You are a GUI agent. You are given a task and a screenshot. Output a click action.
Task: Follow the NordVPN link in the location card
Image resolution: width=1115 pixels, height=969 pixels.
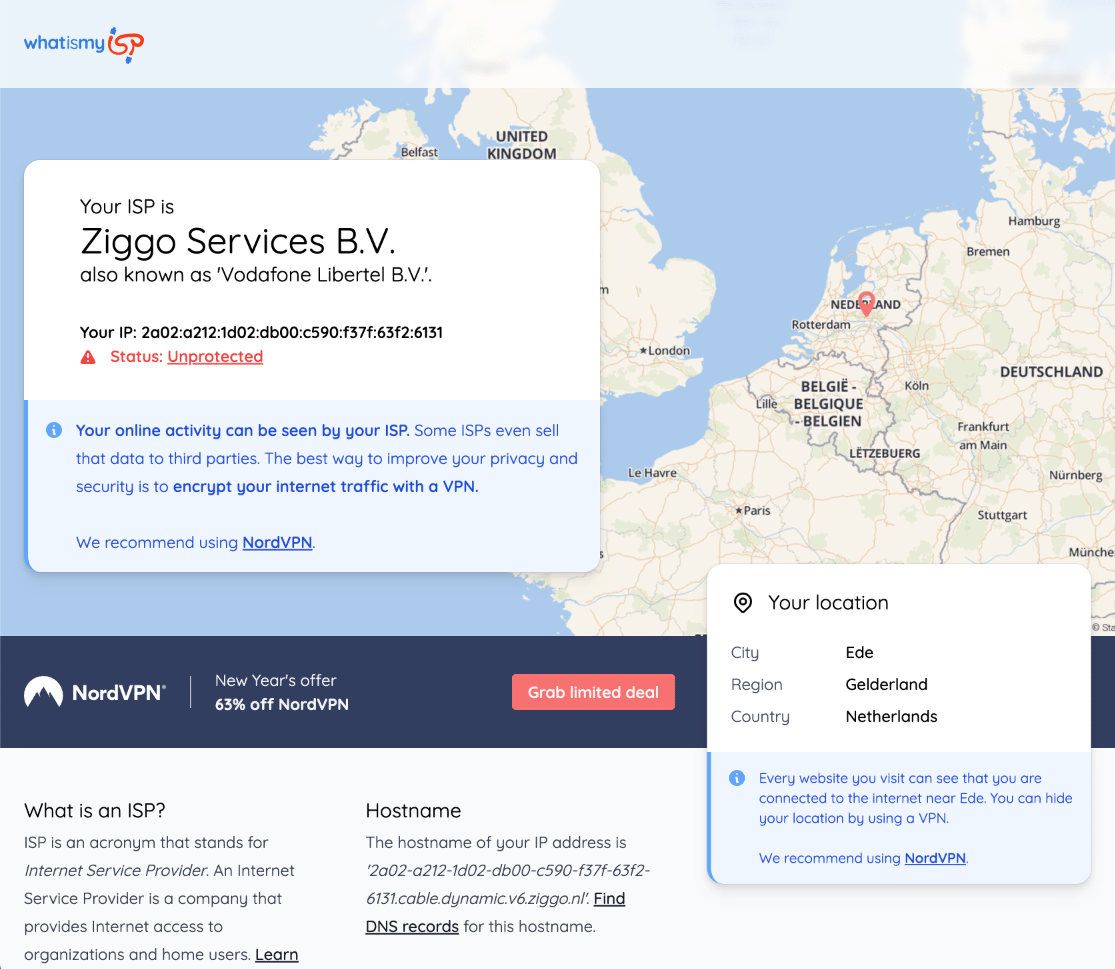[x=934, y=858]
